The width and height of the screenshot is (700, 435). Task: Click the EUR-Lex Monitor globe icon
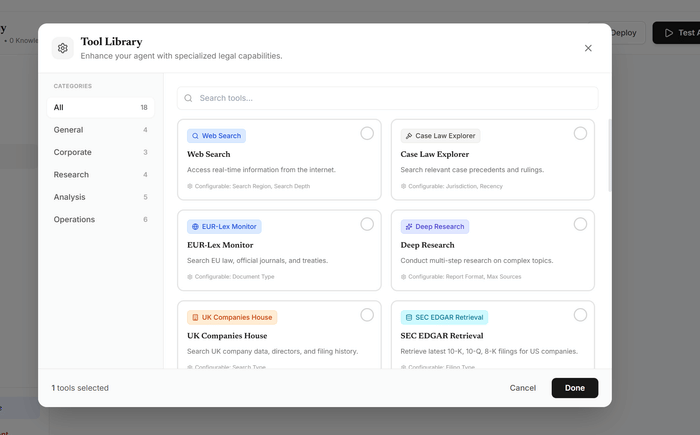[196, 226]
